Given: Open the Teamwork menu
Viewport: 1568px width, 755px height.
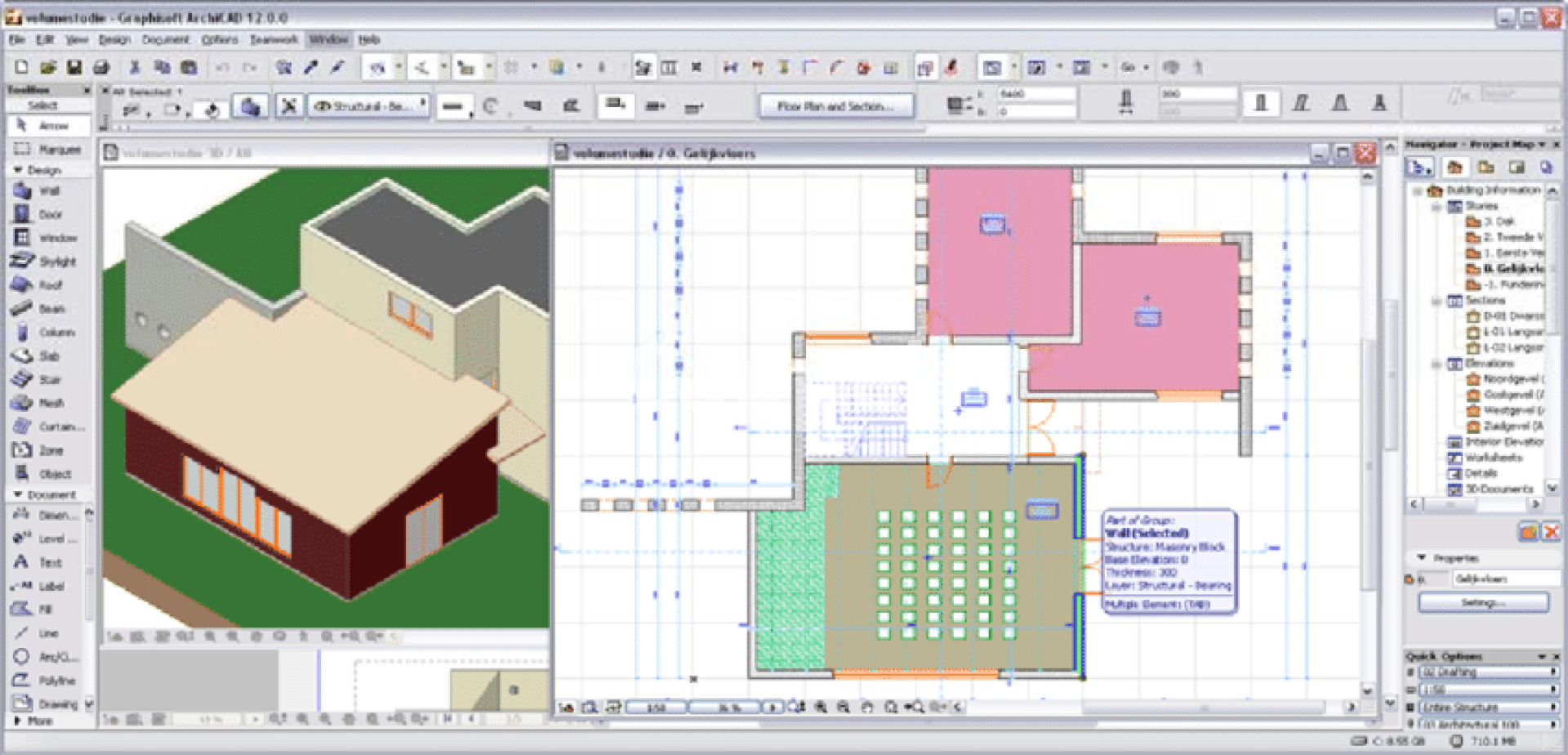Looking at the screenshot, I should click(x=274, y=39).
